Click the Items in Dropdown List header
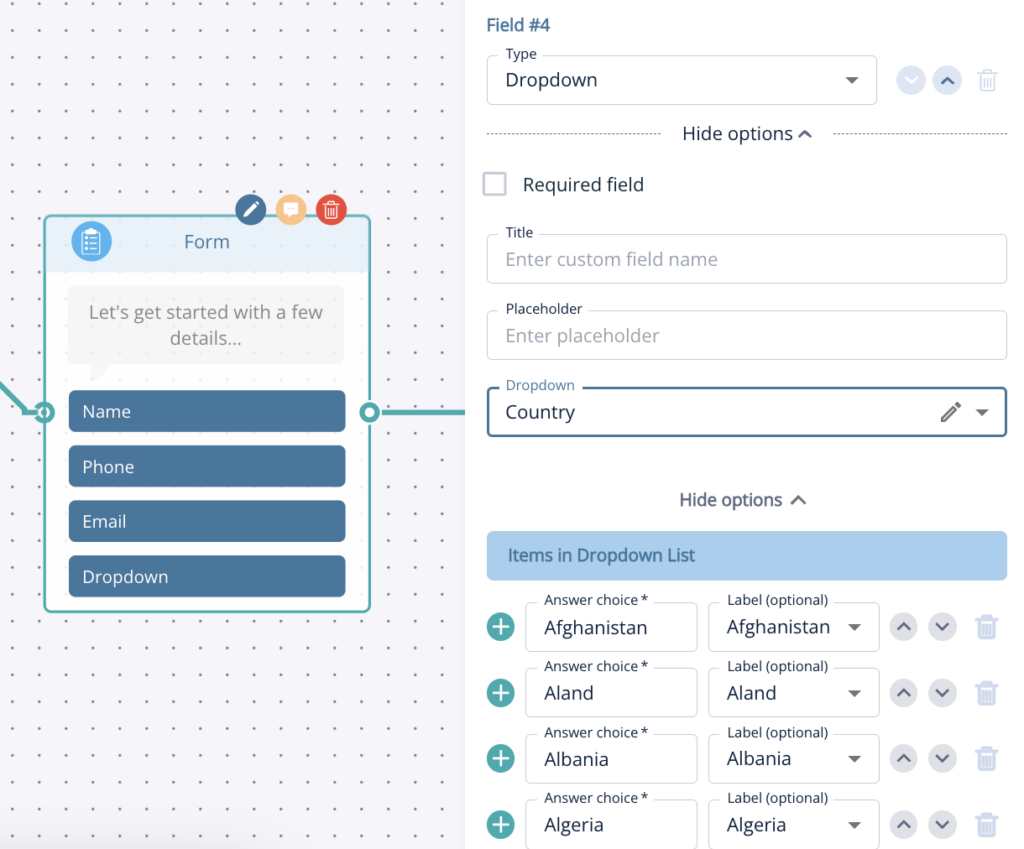This screenshot has width=1024, height=849. coord(746,556)
